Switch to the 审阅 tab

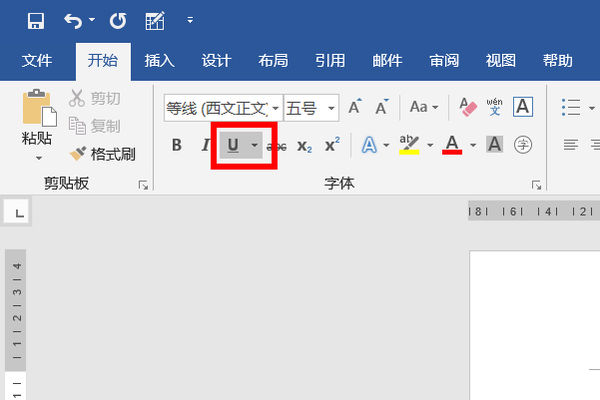coord(444,60)
